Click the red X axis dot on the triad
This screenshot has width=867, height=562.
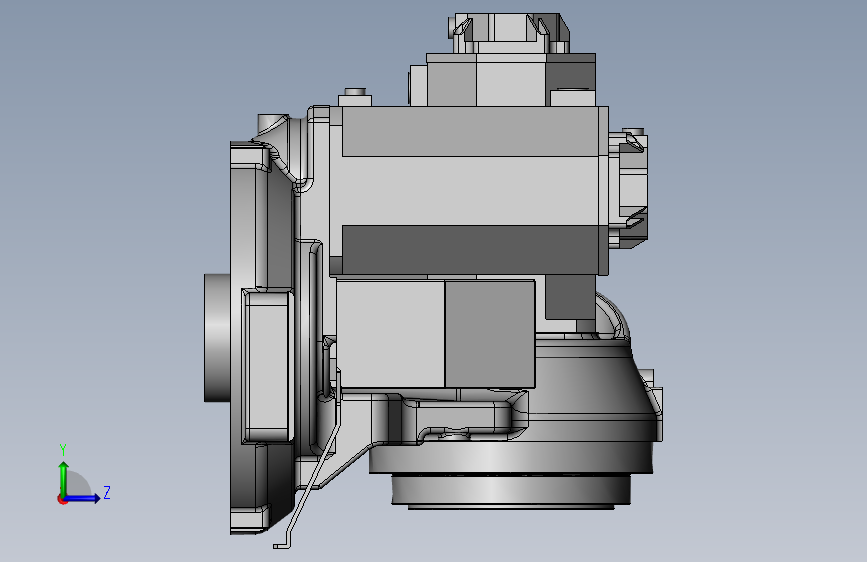[62, 500]
